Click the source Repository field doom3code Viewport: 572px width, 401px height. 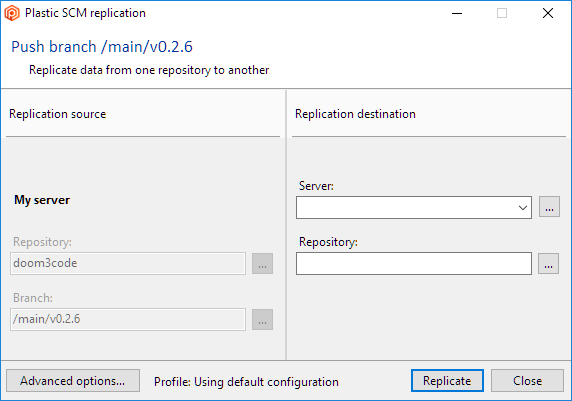pos(128,263)
